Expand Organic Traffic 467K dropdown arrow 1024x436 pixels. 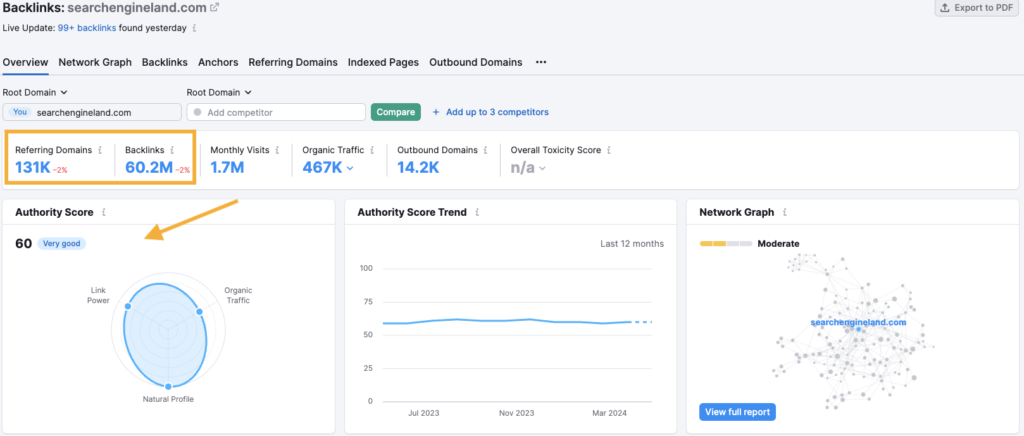pyautogui.click(x=350, y=168)
